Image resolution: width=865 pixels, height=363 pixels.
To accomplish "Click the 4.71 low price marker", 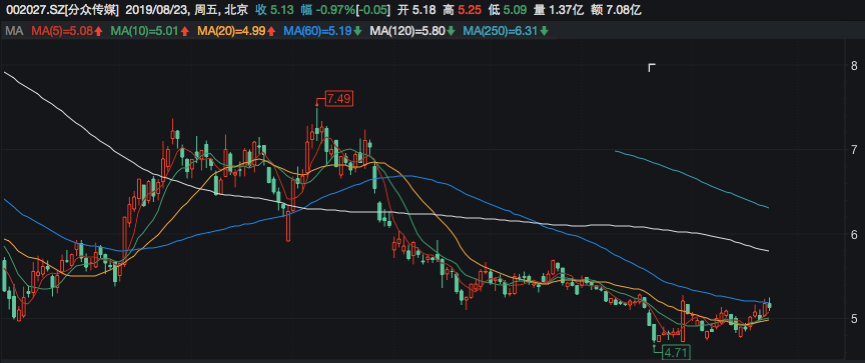I will (x=676, y=351).
